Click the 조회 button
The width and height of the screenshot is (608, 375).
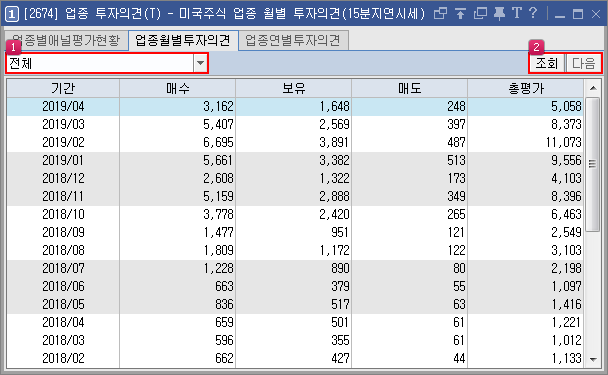pos(546,63)
